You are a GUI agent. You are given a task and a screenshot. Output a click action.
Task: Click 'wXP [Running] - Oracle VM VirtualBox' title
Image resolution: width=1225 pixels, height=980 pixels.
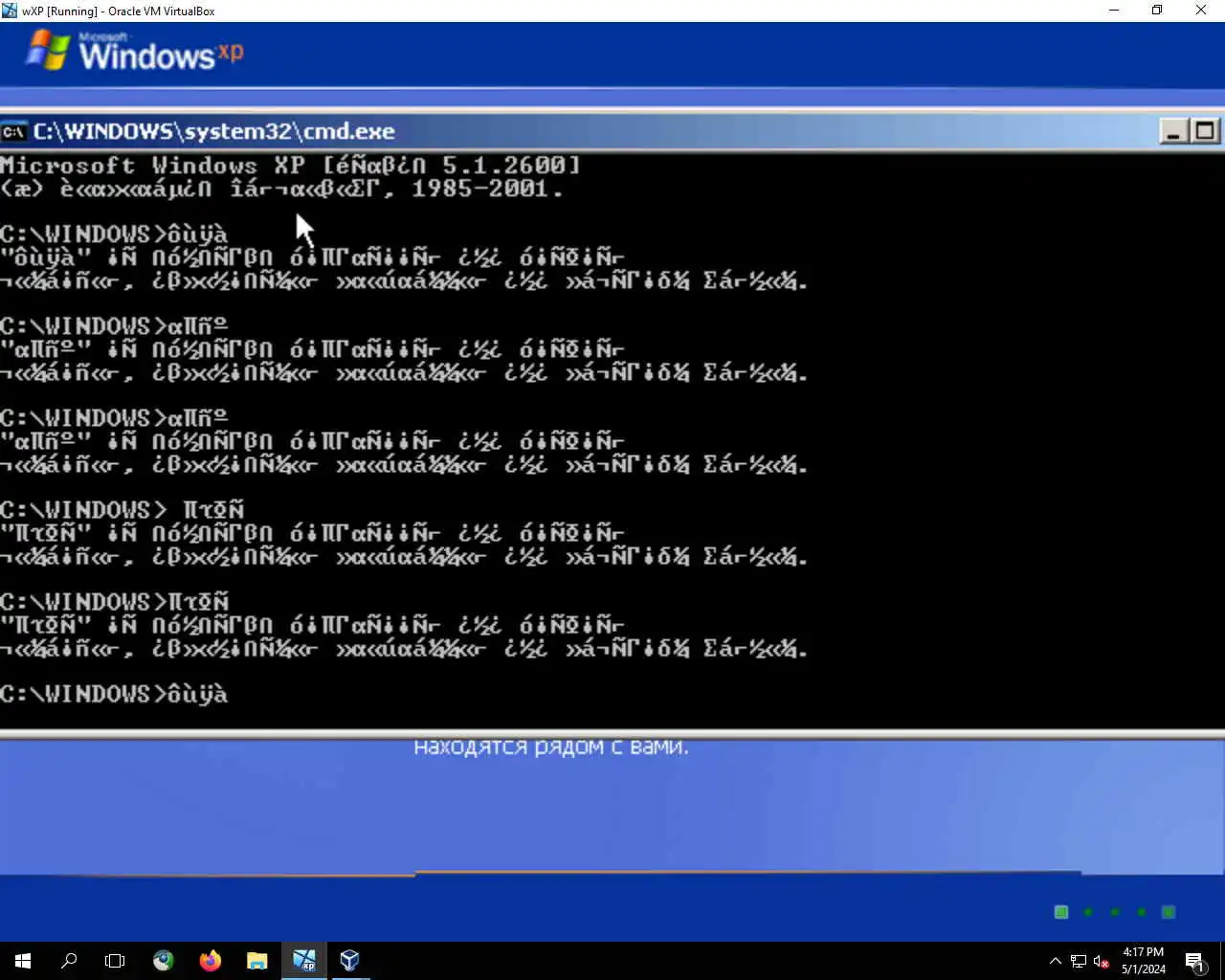pos(119,11)
